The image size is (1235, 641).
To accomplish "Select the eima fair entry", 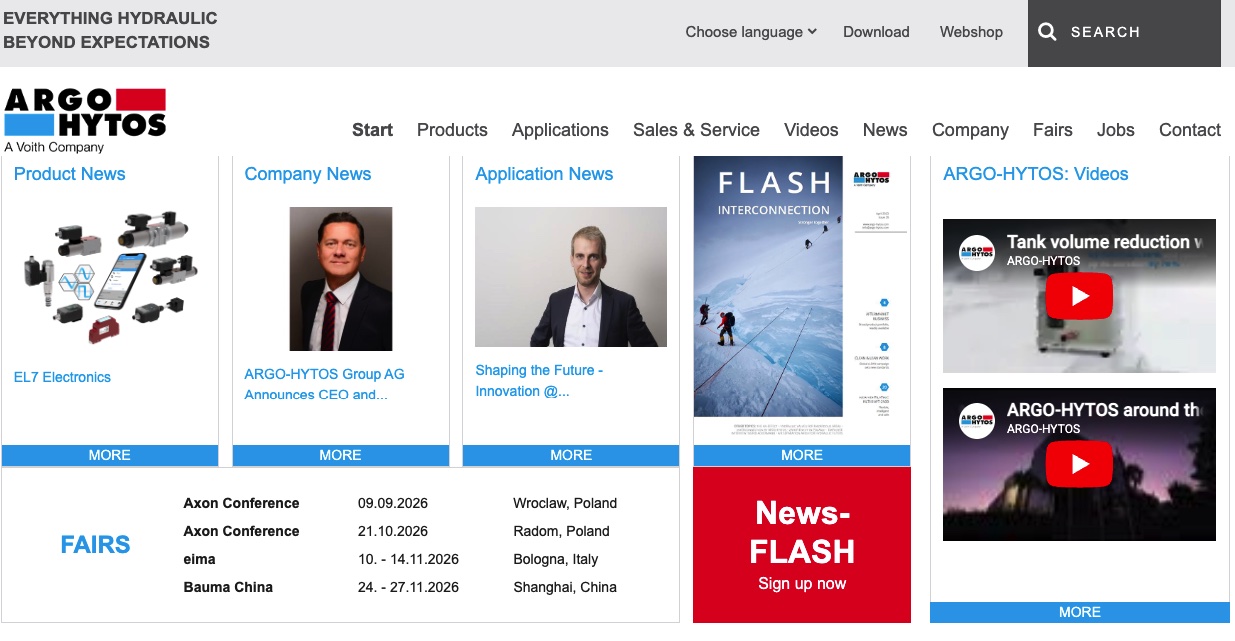I will (x=199, y=559).
